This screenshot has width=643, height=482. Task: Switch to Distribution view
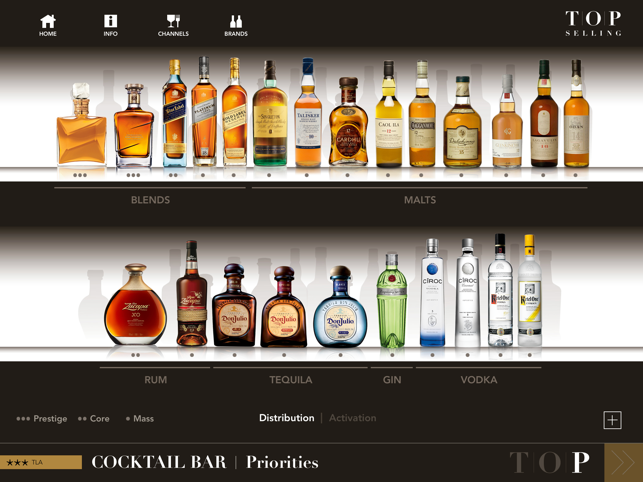point(287,418)
